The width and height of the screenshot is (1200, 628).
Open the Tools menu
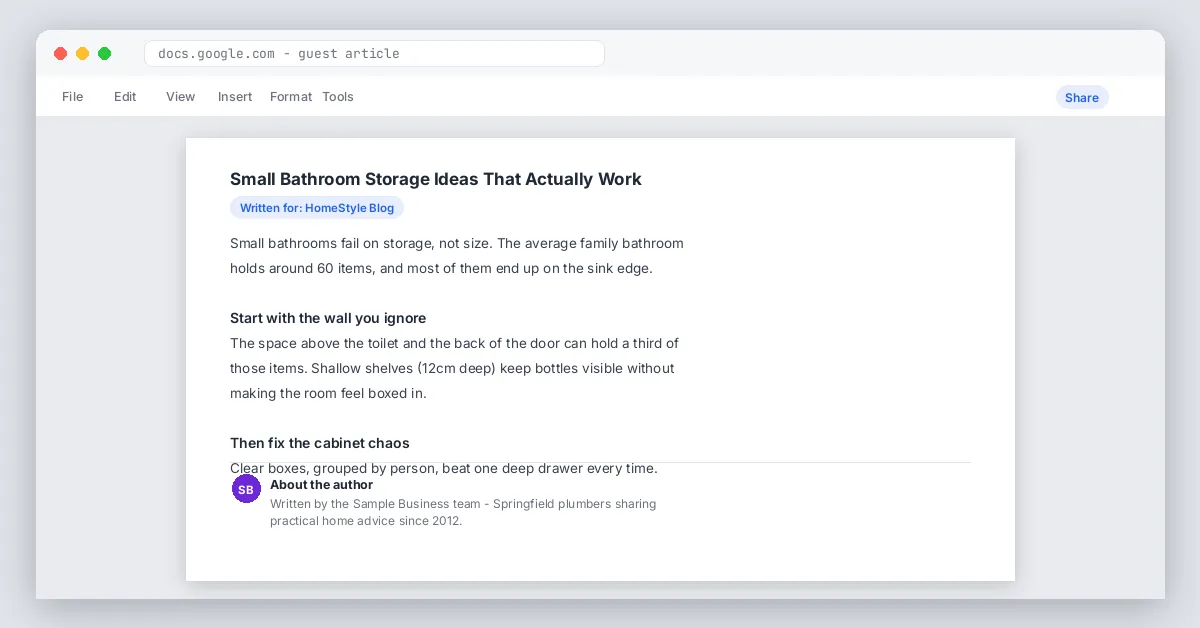pos(338,97)
